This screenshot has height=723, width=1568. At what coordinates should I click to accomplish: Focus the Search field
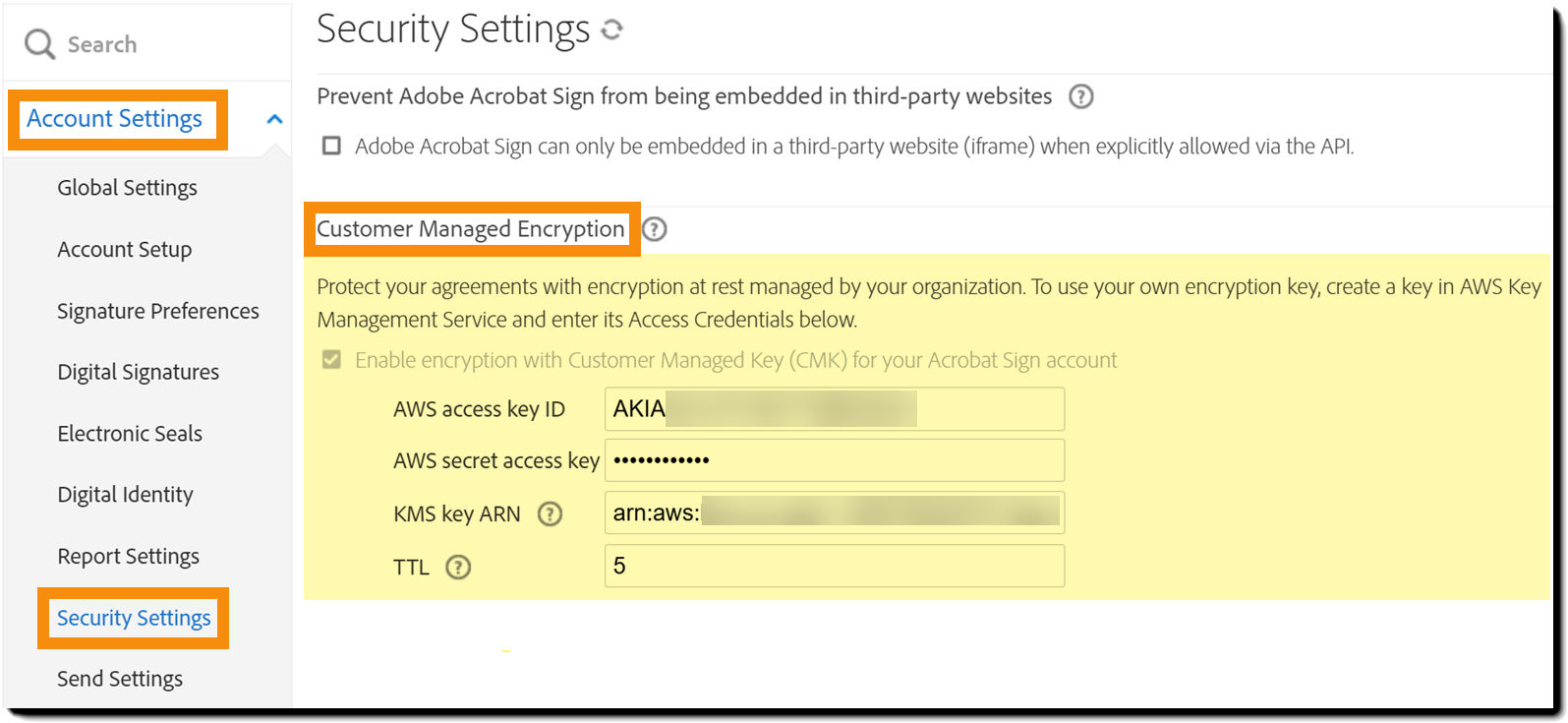point(147,44)
